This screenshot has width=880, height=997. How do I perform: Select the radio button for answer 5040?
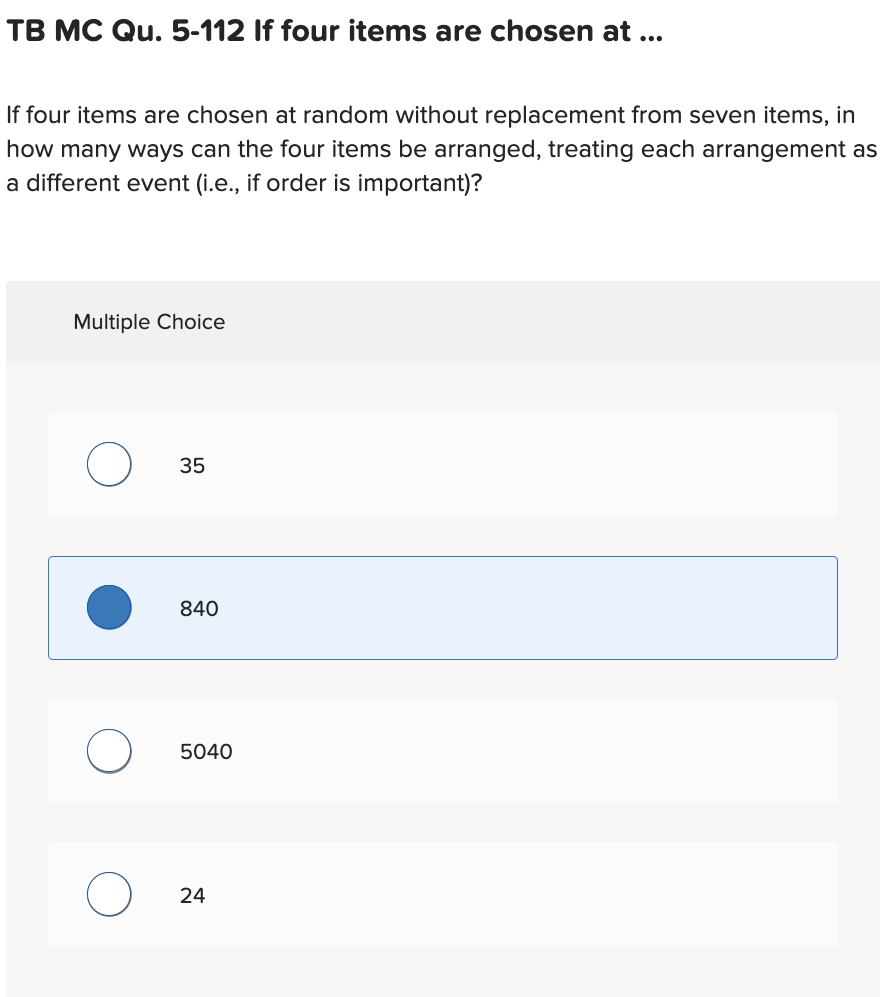(109, 750)
